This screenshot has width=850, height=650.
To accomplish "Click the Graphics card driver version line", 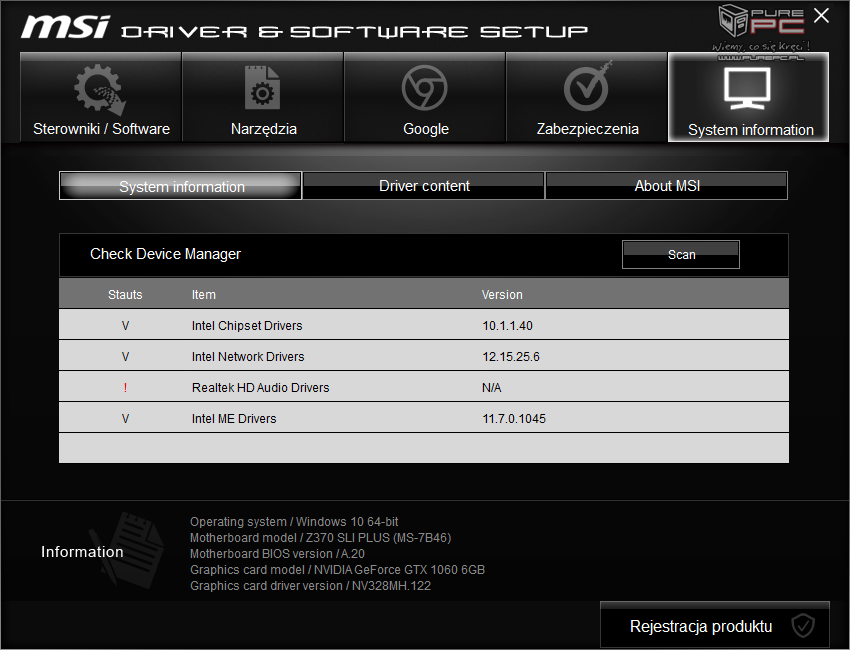I will pyautogui.click(x=310, y=585).
